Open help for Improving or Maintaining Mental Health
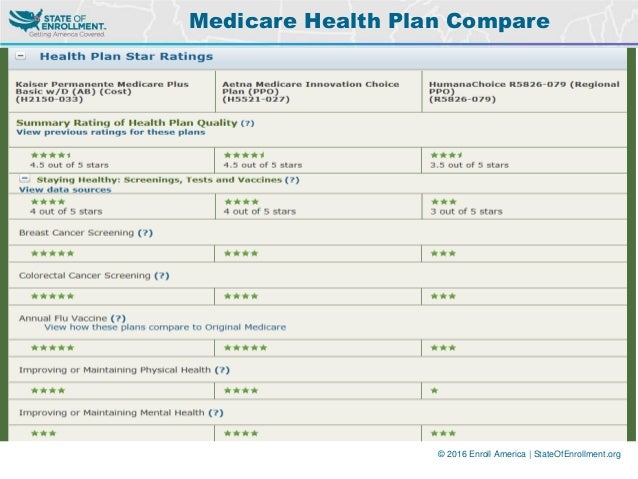This screenshot has width=638, height=479. click(x=216, y=413)
